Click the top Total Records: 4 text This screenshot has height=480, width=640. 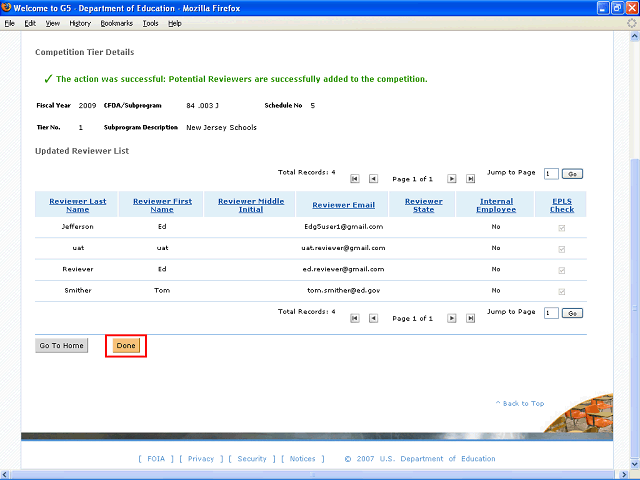click(x=307, y=172)
